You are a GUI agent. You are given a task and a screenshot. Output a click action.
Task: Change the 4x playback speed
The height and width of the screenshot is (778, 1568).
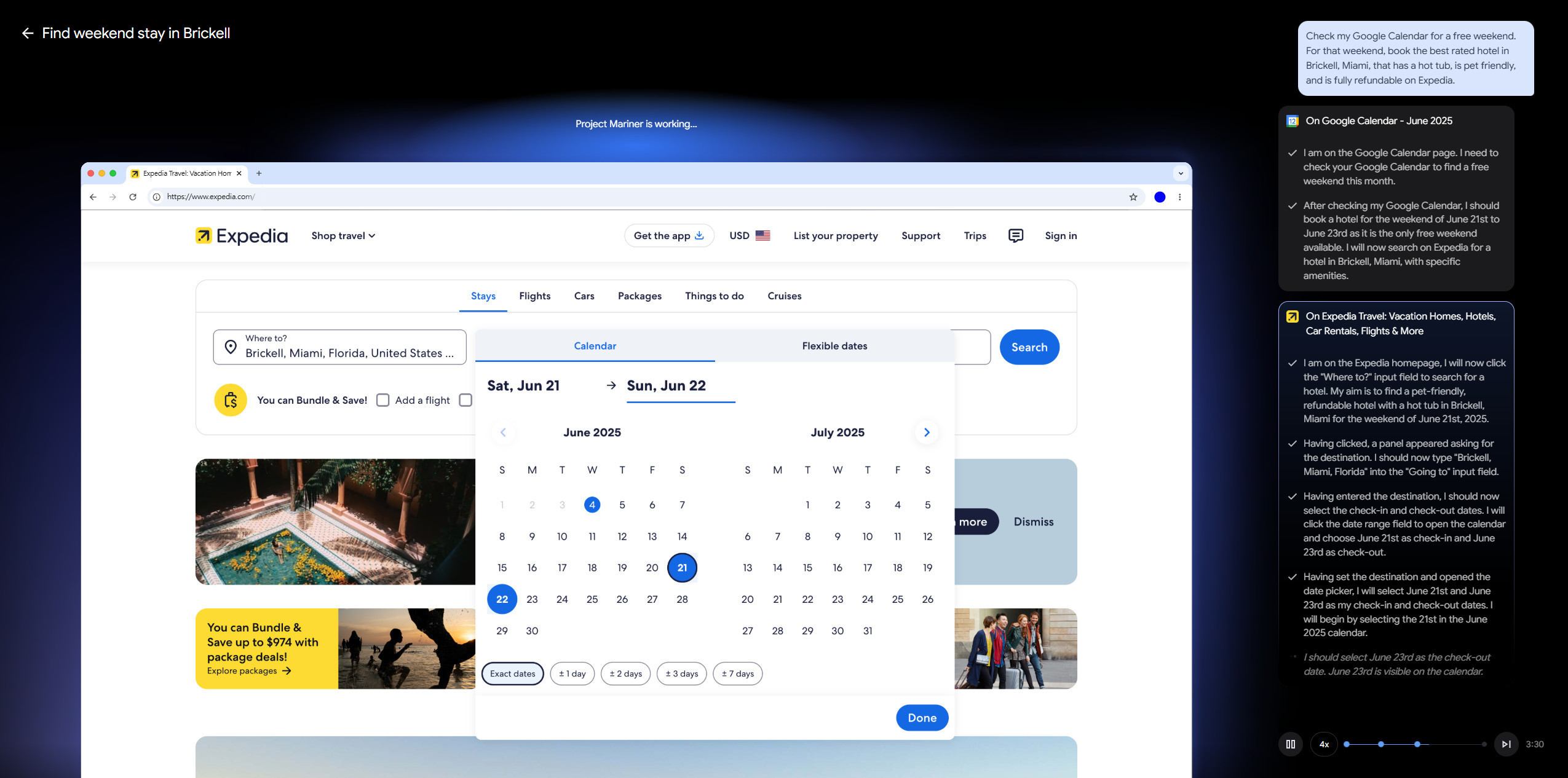coord(1324,744)
